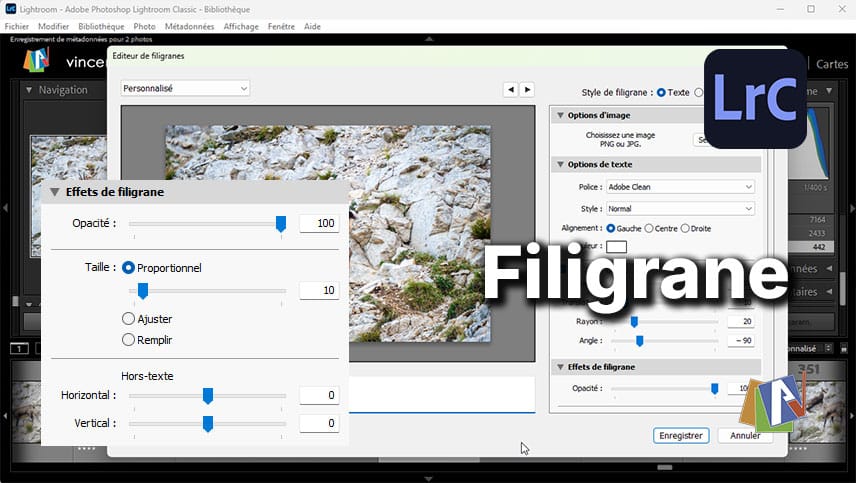Select Texte watermark style
This screenshot has width=856, height=483.
pos(661,93)
